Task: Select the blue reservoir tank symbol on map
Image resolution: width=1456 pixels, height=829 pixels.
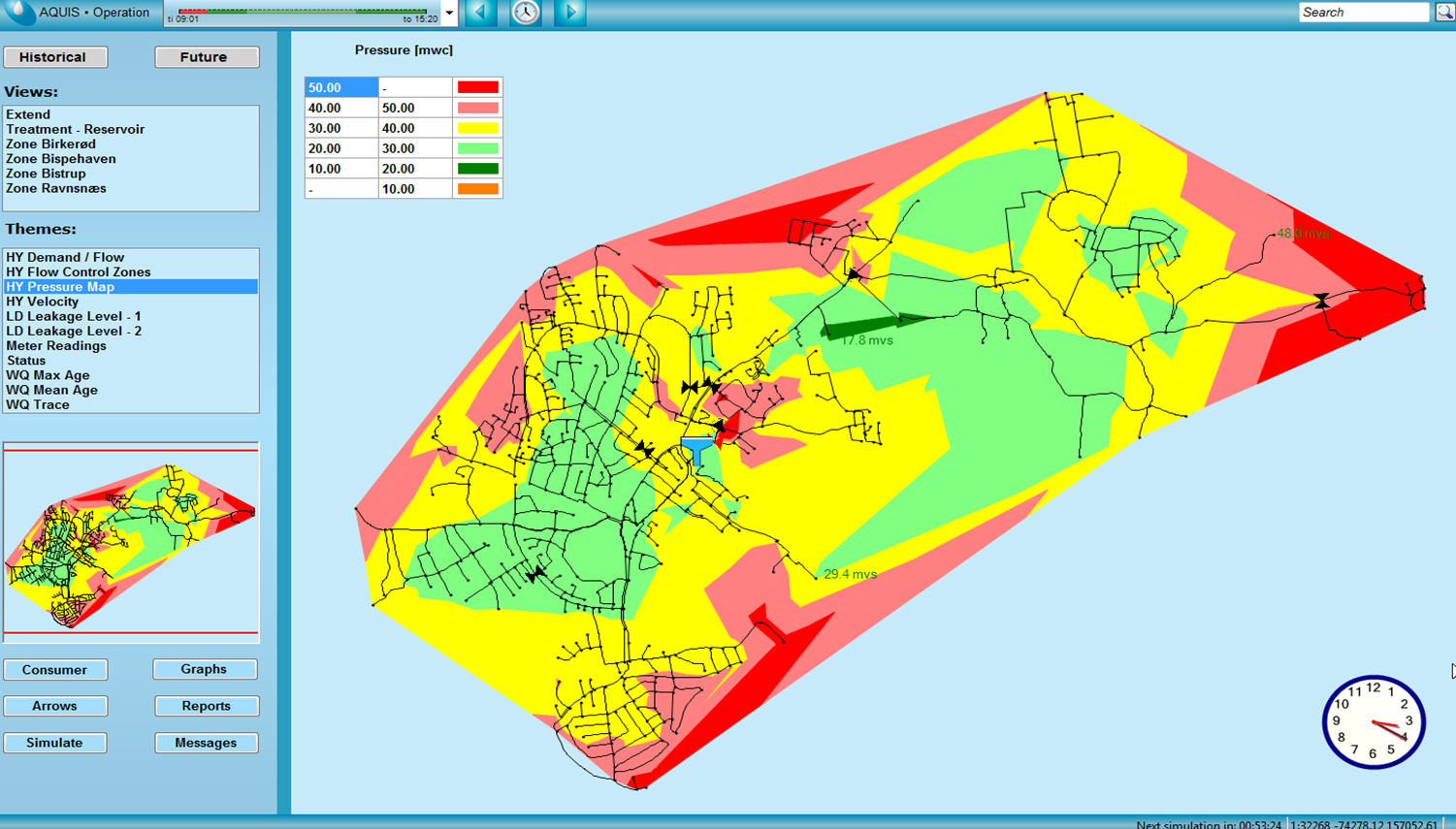Action: 696,451
